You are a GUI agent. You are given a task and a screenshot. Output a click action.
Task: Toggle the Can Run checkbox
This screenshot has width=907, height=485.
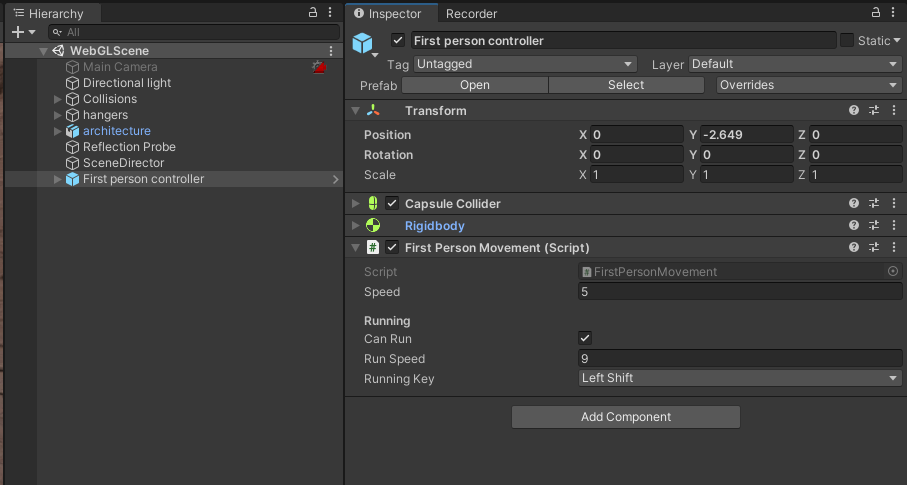585,338
